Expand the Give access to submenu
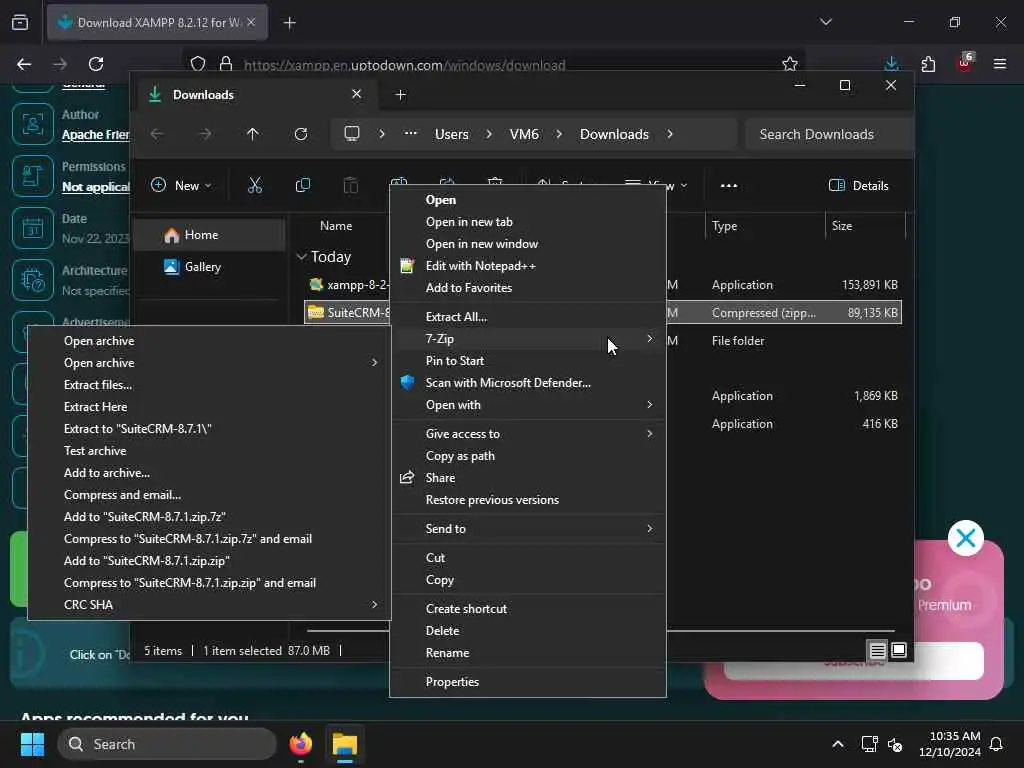 point(528,434)
